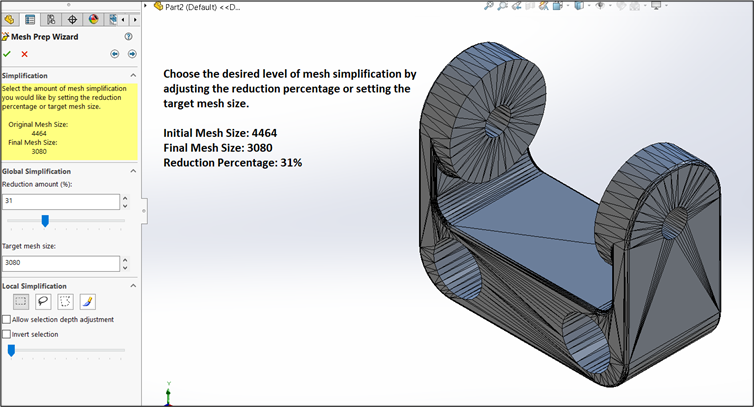Switch to the PropertyManager tab
The height and width of the screenshot is (407, 754).
(30, 19)
